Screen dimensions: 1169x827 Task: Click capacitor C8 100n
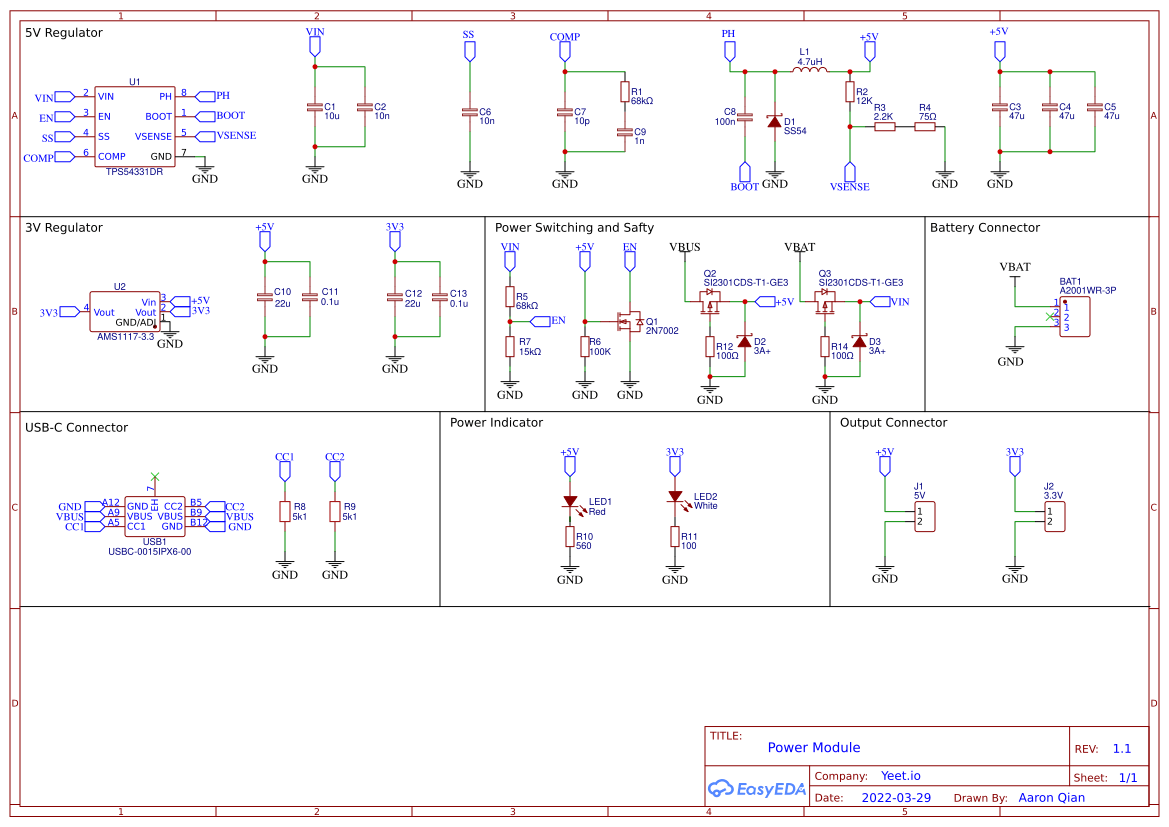pyautogui.click(x=745, y=117)
